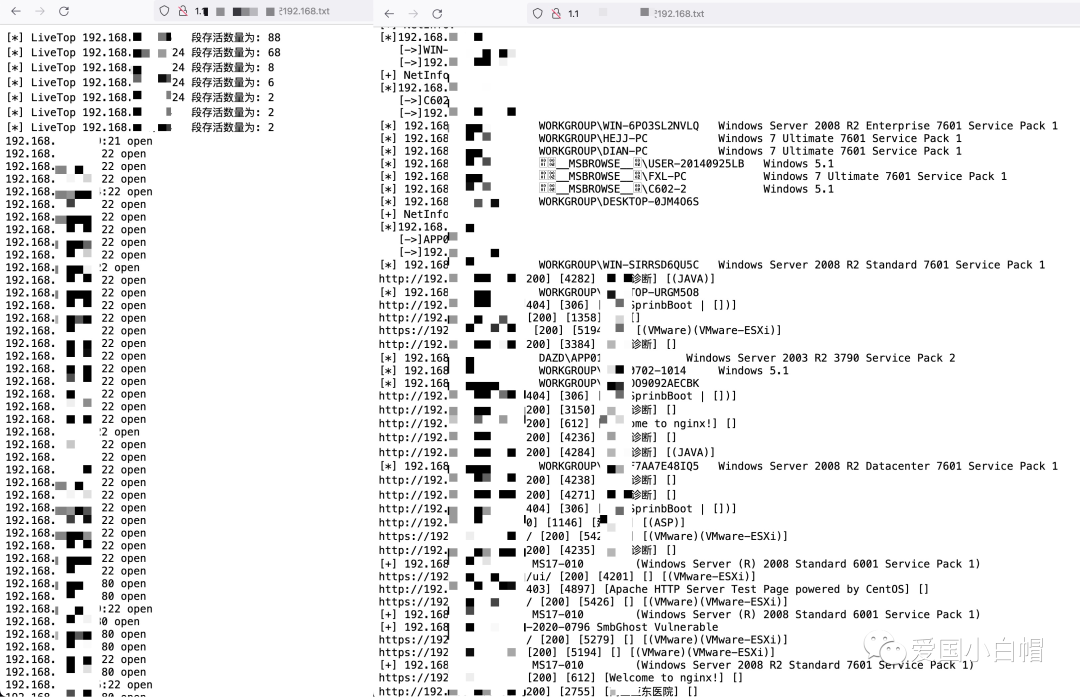Image resolution: width=1080 pixels, height=698 pixels.
Task: Reload the page in the right browser window
Action: point(437,13)
